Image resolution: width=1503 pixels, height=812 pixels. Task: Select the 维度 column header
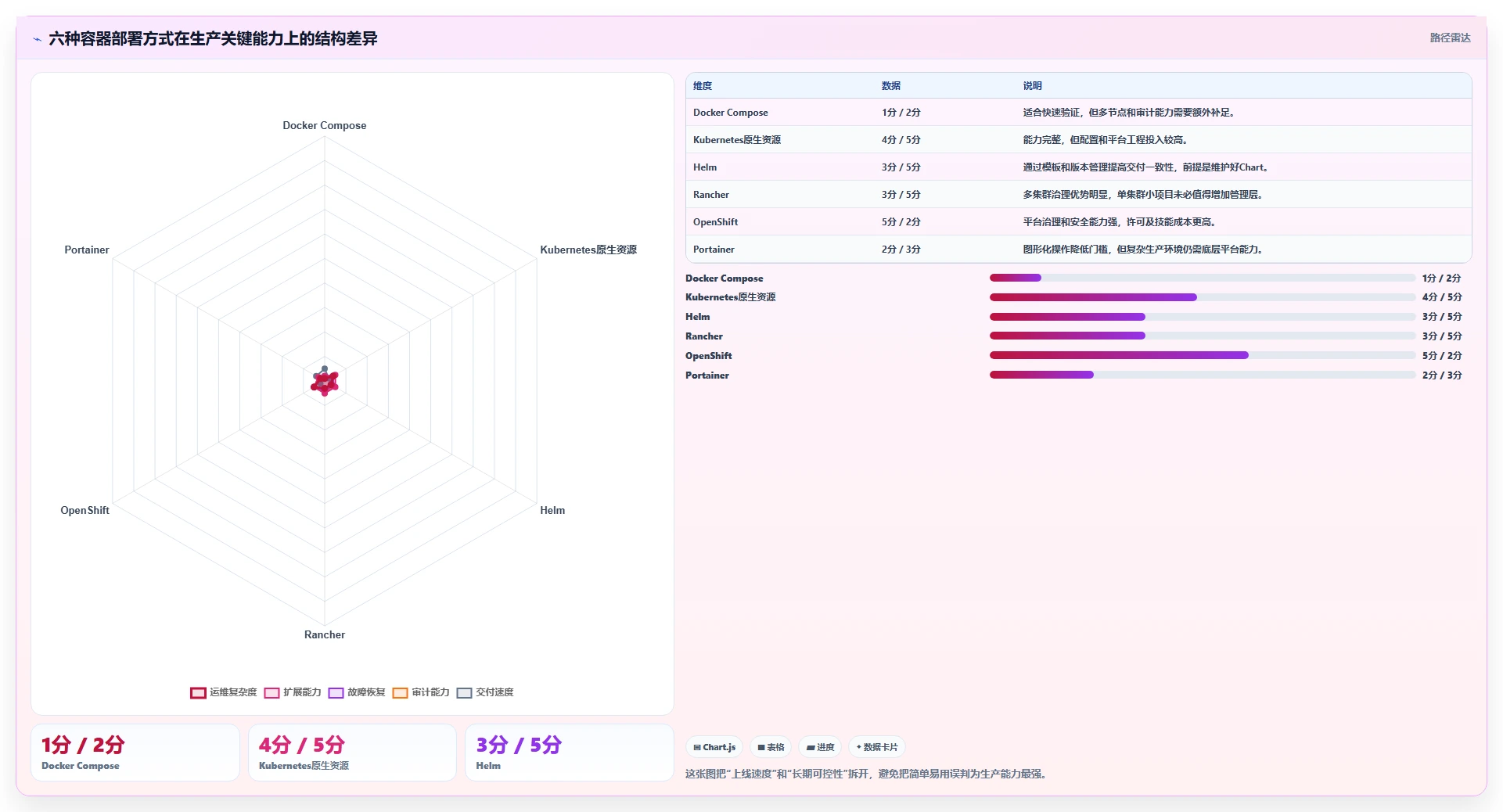[703, 86]
